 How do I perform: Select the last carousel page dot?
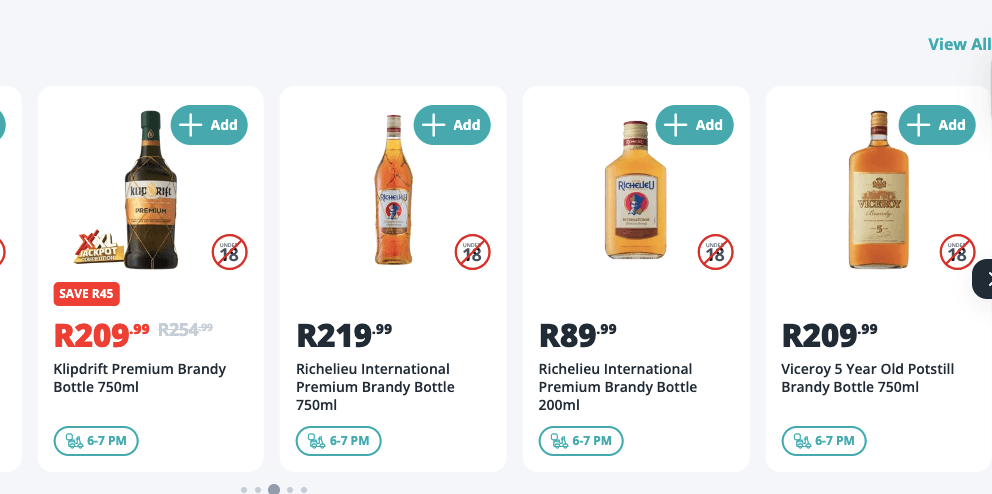tap(304, 490)
